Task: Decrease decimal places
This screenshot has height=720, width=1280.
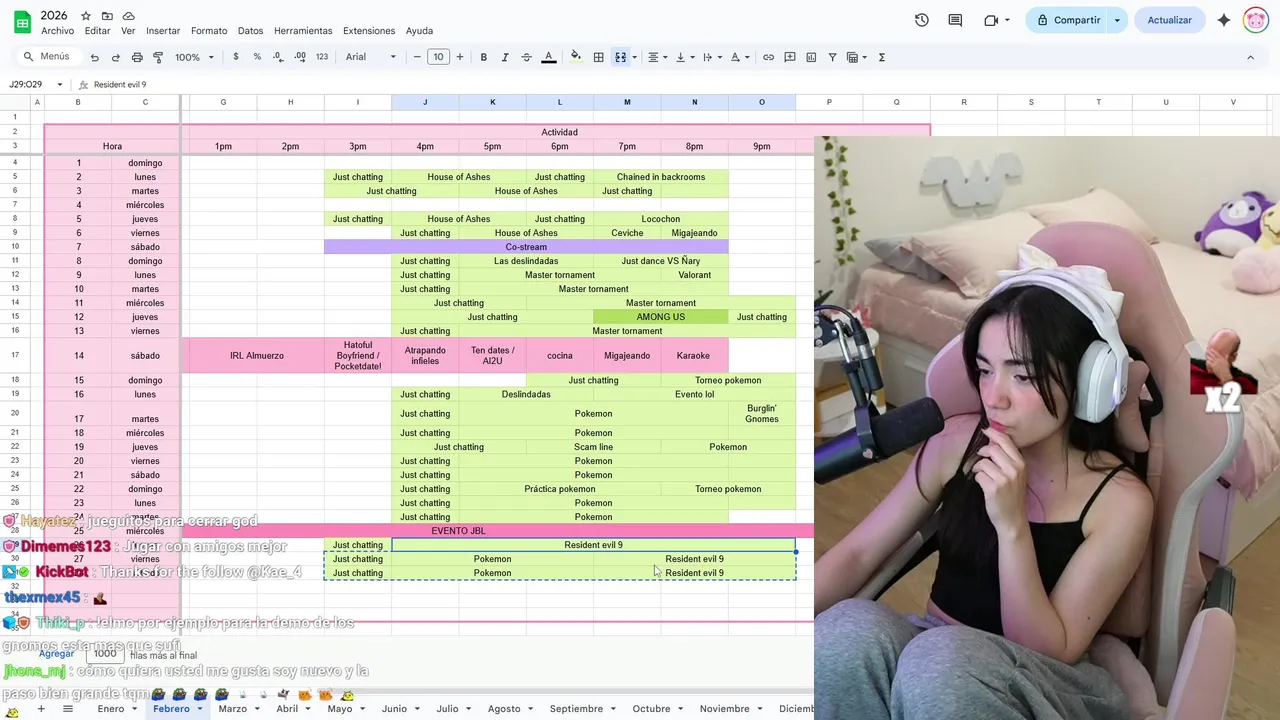Action: tap(278, 57)
